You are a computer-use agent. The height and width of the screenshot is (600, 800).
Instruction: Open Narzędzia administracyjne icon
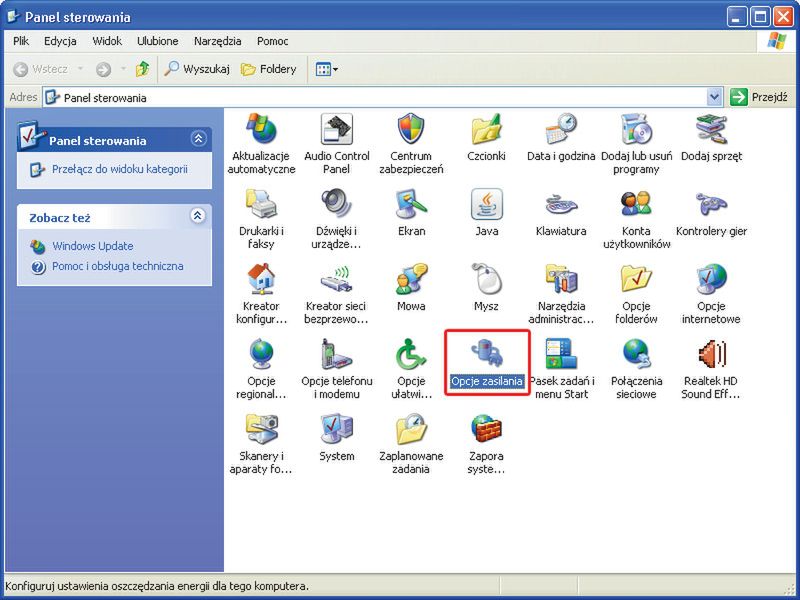click(x=561, y=279)
